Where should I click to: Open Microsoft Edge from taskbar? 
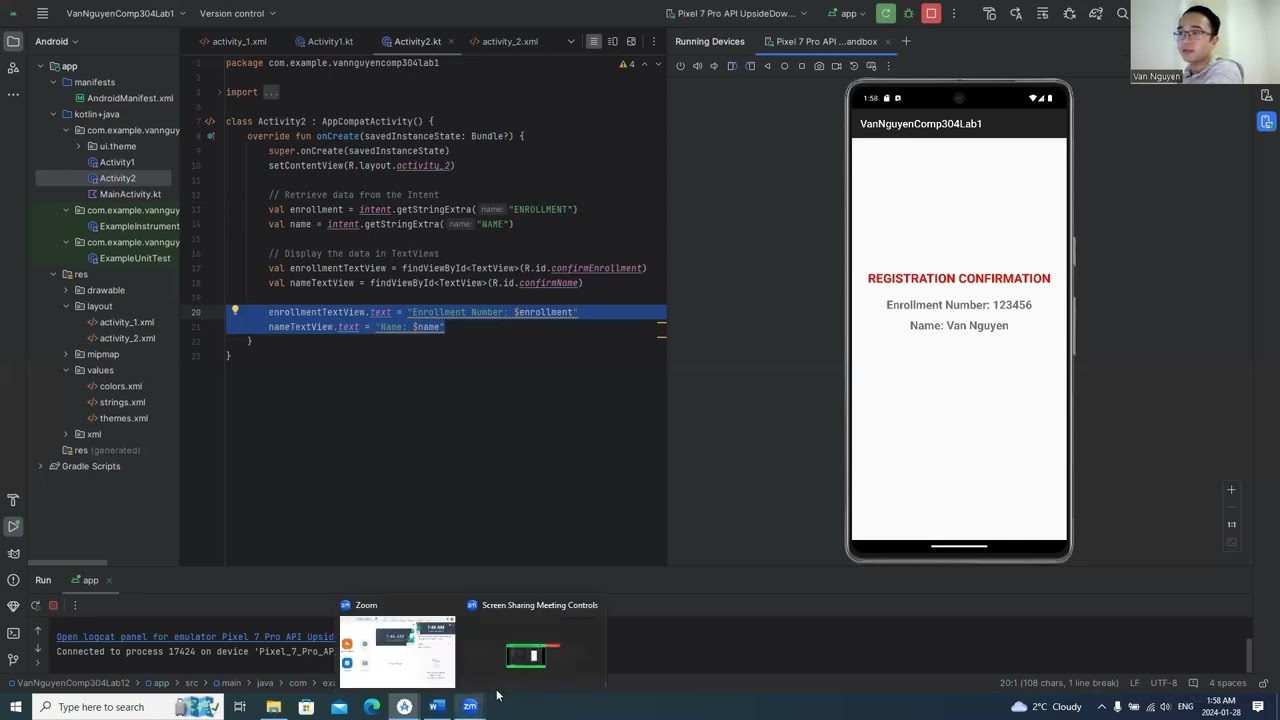pyautogui.click(x=371, y=706)
